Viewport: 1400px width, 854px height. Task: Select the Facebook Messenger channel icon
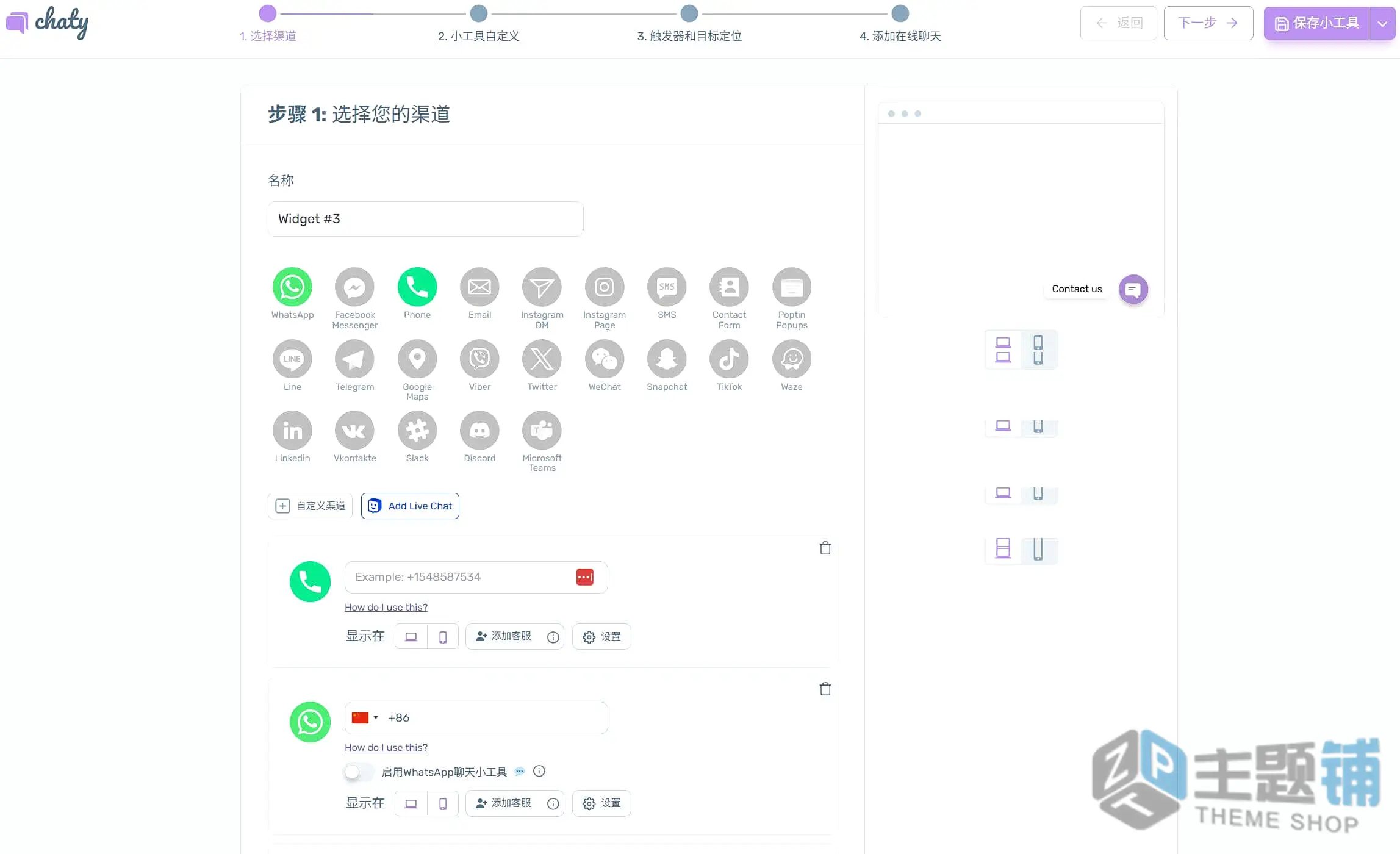[x=354, y=287]
